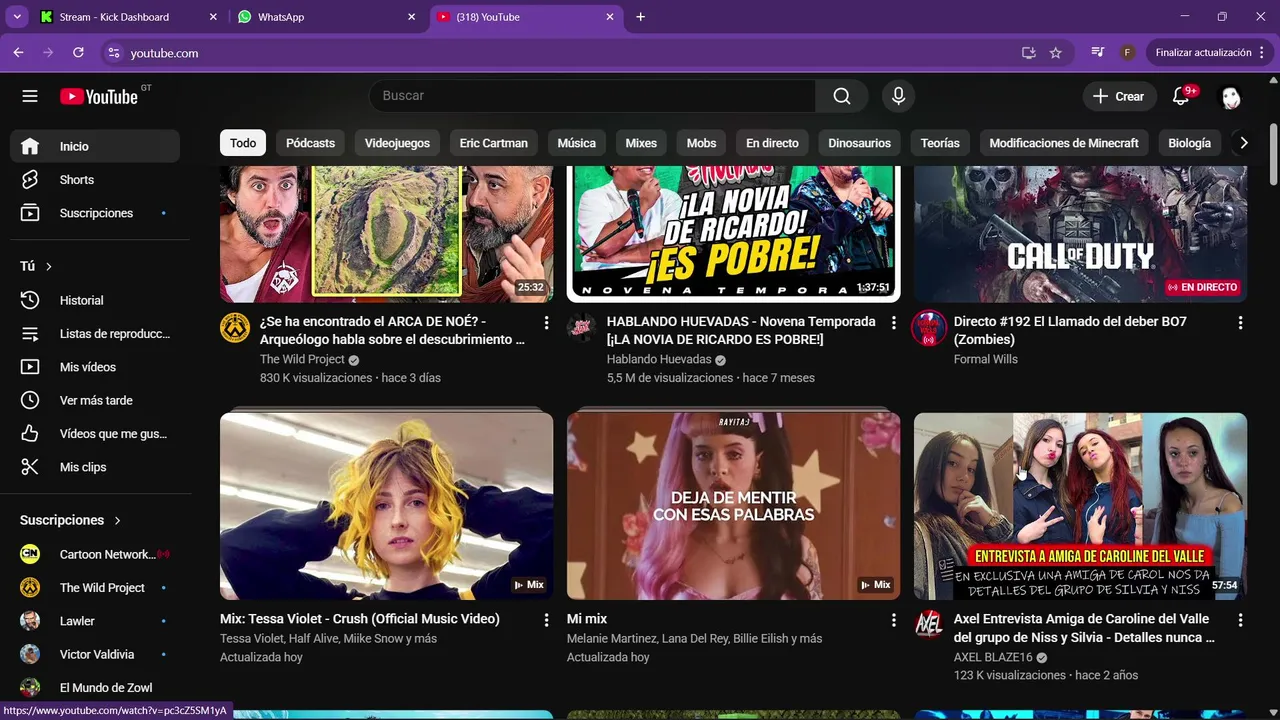Open Victor Valdivia subscription channel
The width and height of the screenshot is (1280, 720).
(95, 654)
